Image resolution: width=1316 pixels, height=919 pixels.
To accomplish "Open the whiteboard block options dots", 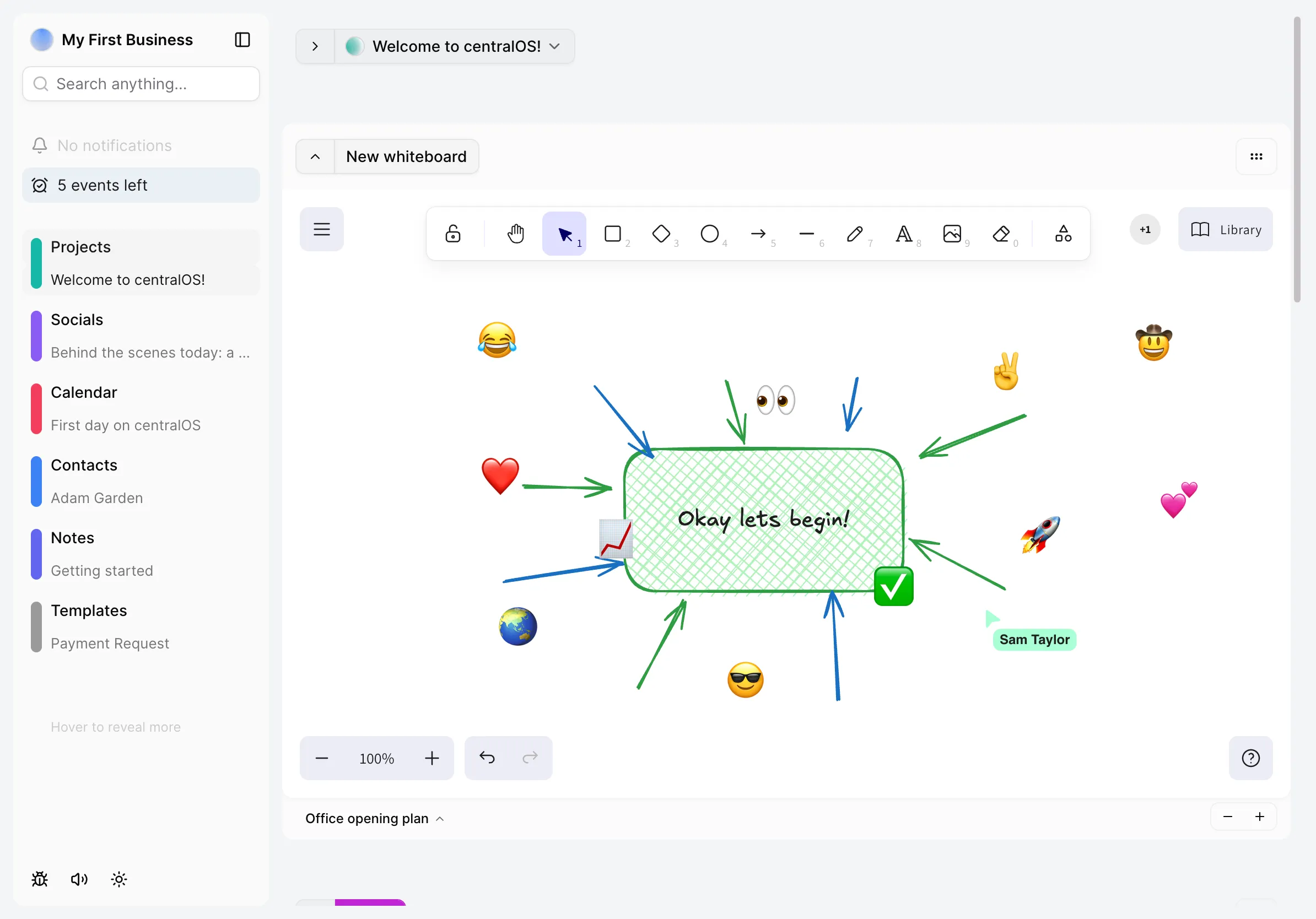I will (x=1256, y=156).
